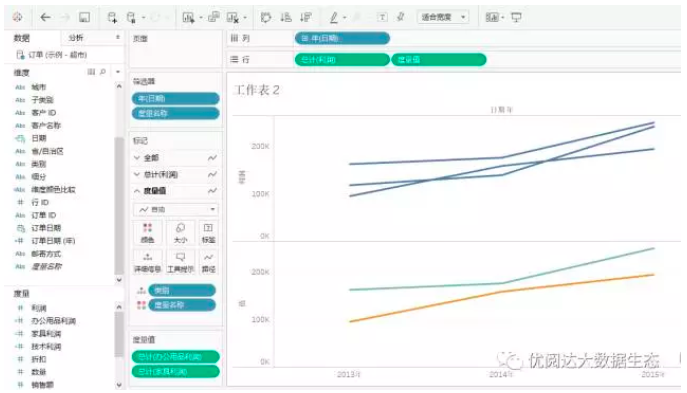Open the Label (标签) marks card button

(208, 233)
